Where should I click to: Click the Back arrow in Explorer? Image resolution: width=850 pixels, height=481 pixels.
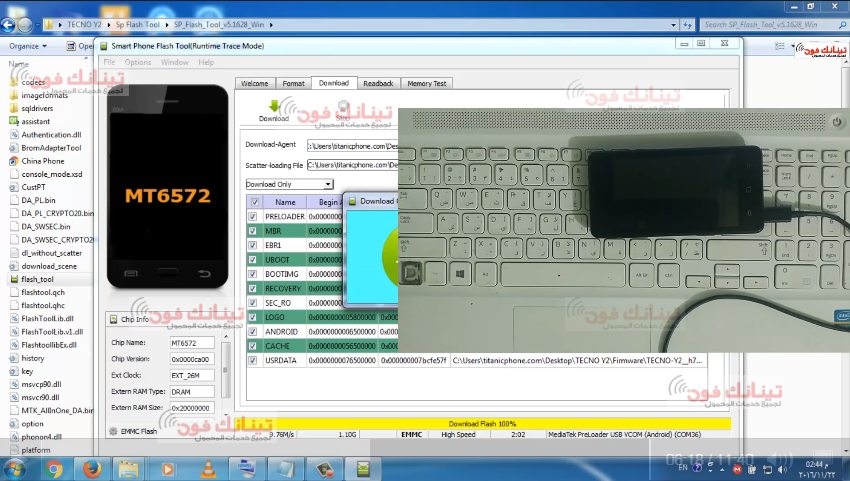click(8, 25)
